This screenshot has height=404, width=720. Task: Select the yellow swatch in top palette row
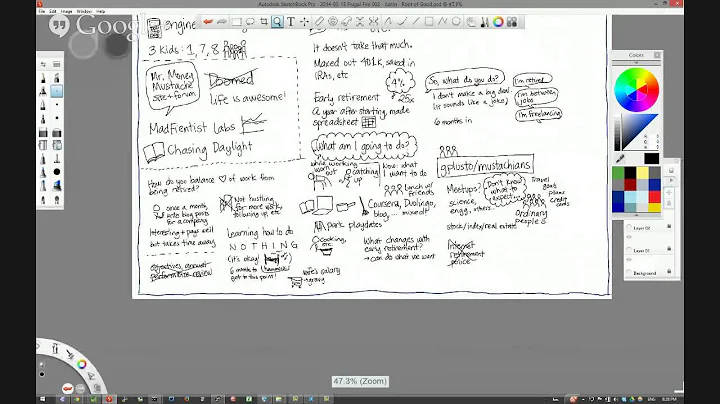tap(642, 173)
